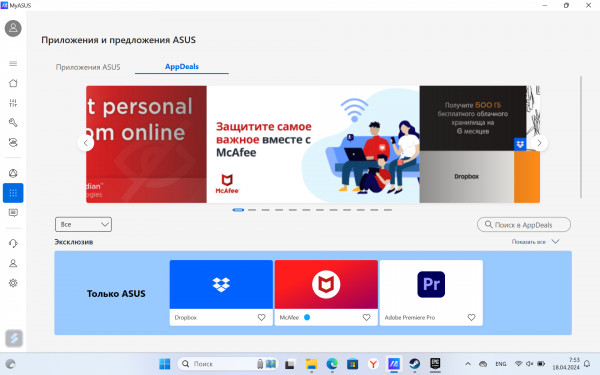The height and width of the screenshot is (375, 600).
Task: Open the weather widget icon on taskbar
Action: [10, 364]
